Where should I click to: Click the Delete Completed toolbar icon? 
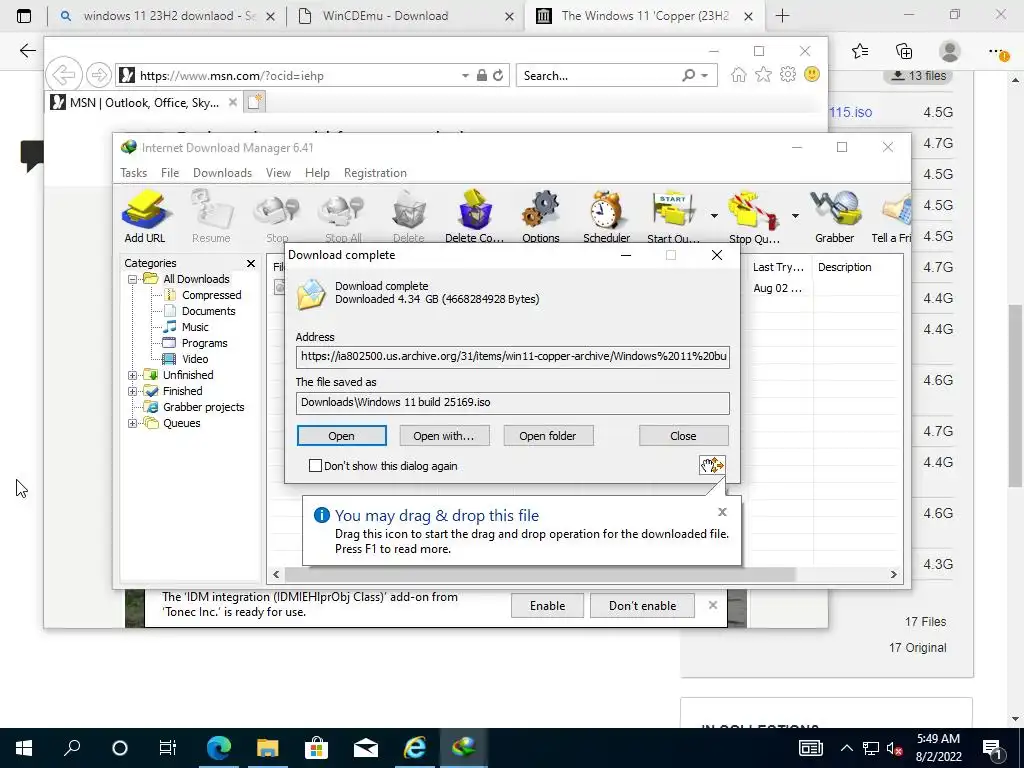tap(474, 217)
